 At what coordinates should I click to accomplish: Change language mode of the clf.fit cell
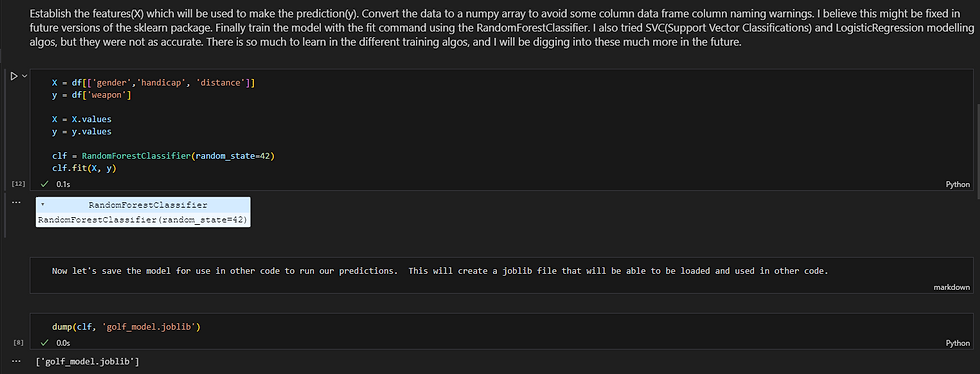click(958, 184)
